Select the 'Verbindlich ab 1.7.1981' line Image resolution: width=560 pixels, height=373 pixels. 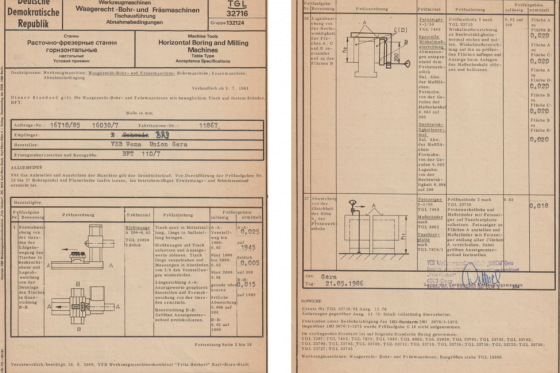coord(220,88)
